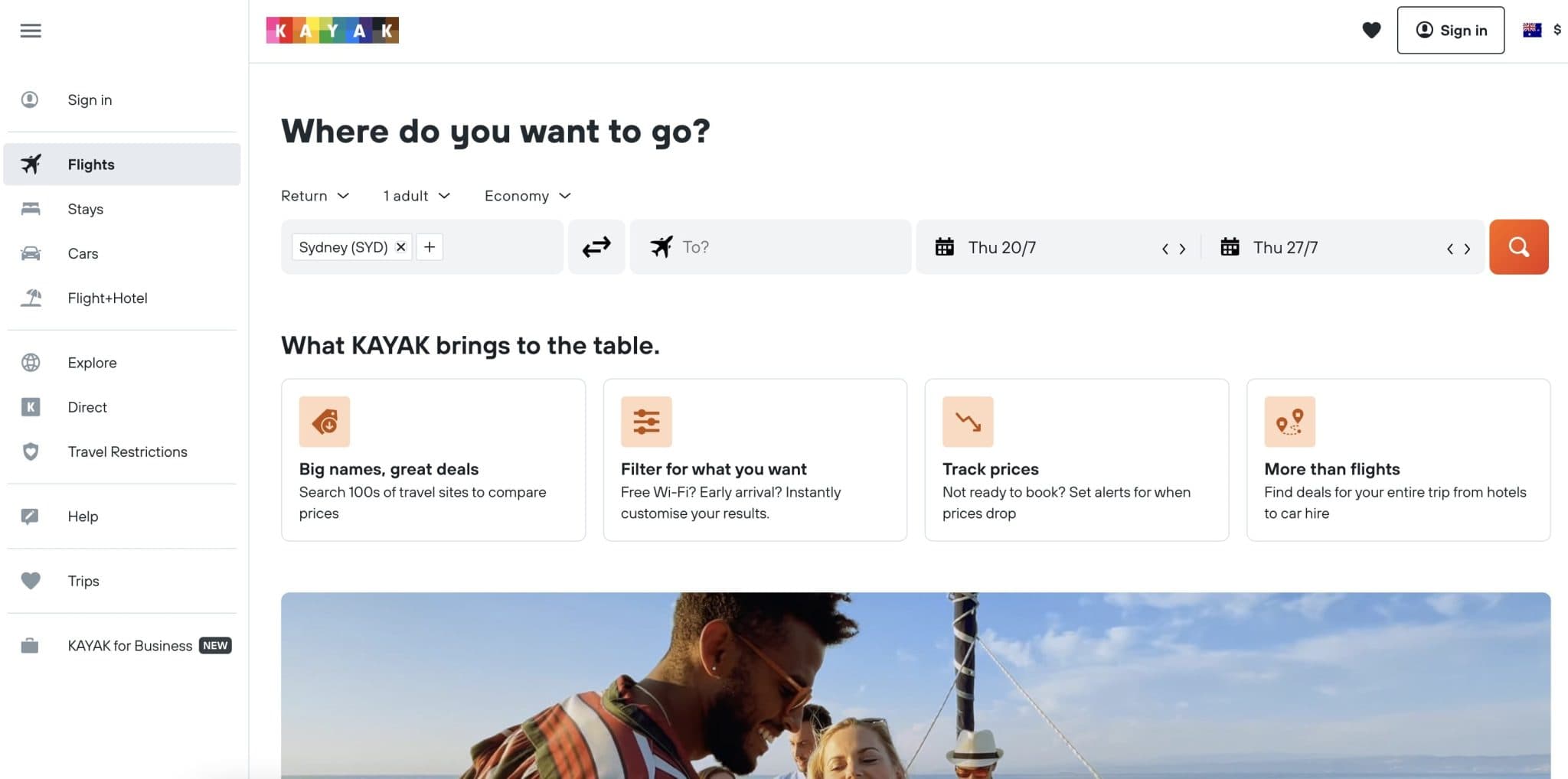Open Direct in the sidebar

pos(122,407)
